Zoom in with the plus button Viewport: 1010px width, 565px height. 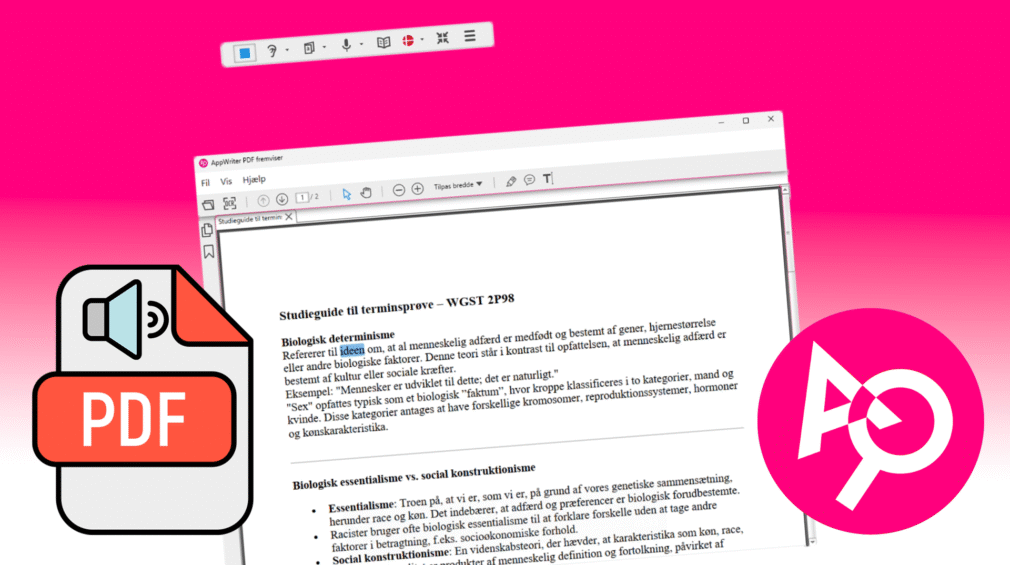[x=417, y=188]
